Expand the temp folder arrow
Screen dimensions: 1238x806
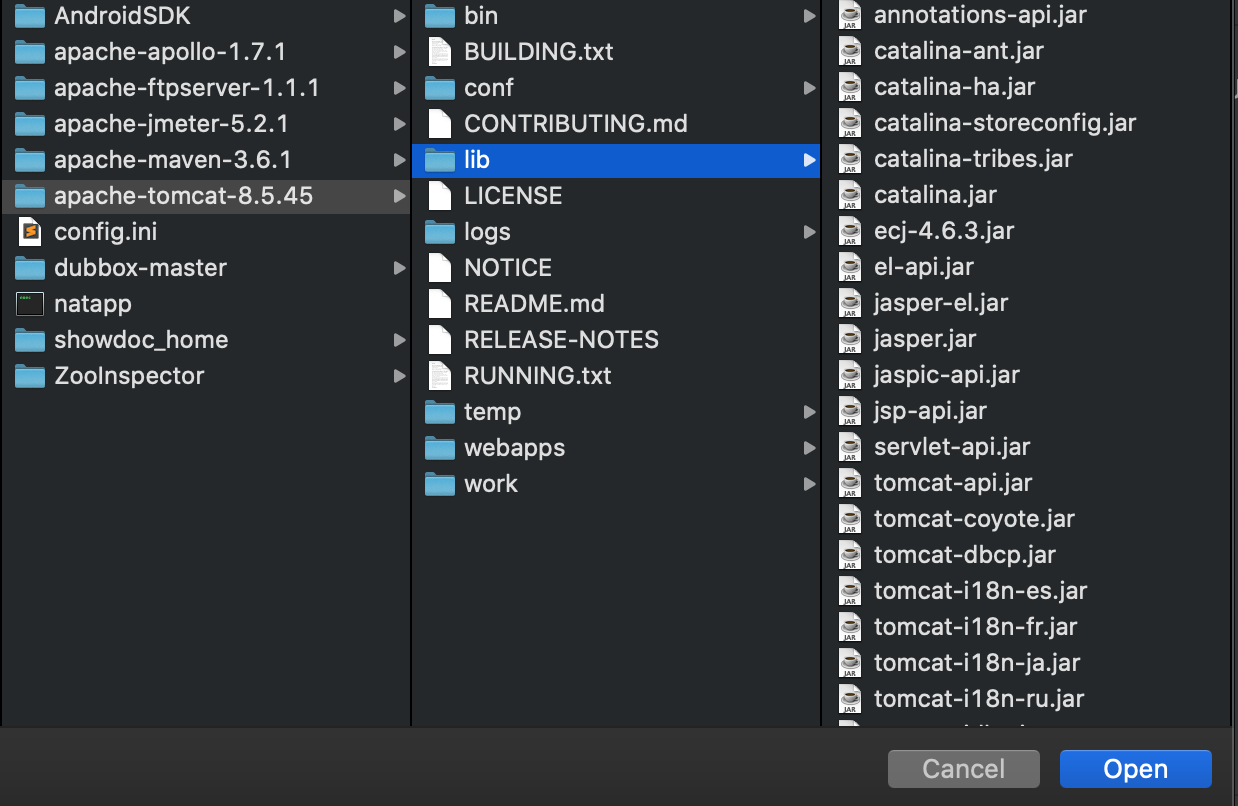pyautogui.click(x=809, y=412)
